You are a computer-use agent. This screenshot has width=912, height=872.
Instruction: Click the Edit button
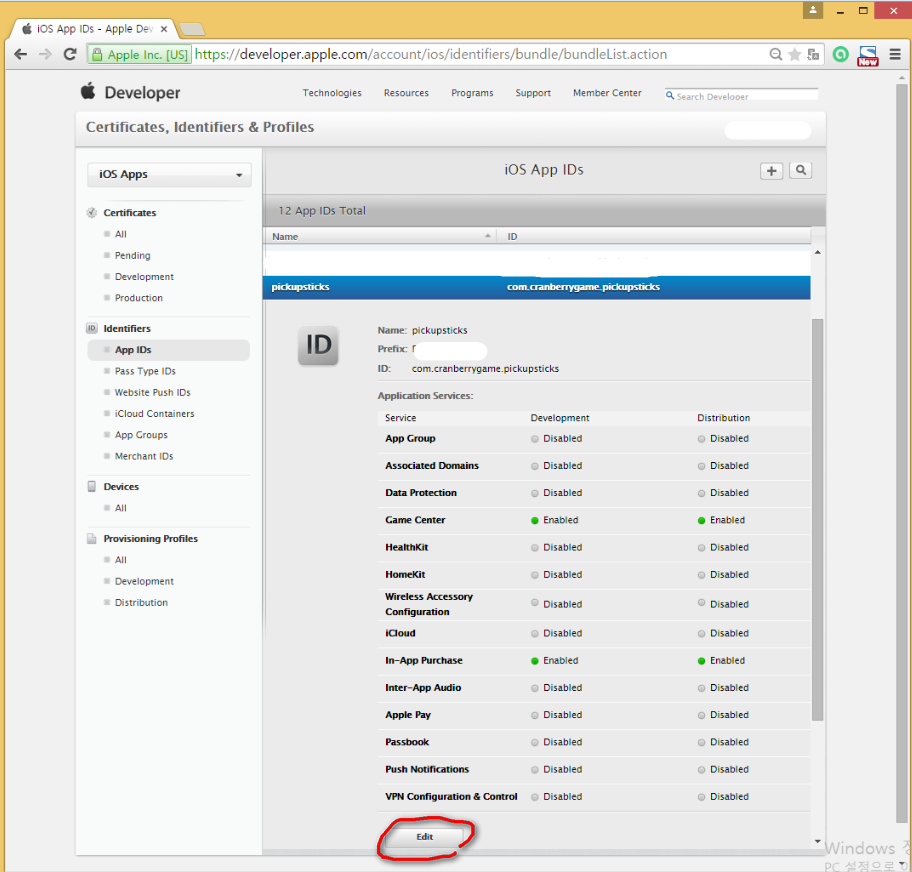point(425,837)
